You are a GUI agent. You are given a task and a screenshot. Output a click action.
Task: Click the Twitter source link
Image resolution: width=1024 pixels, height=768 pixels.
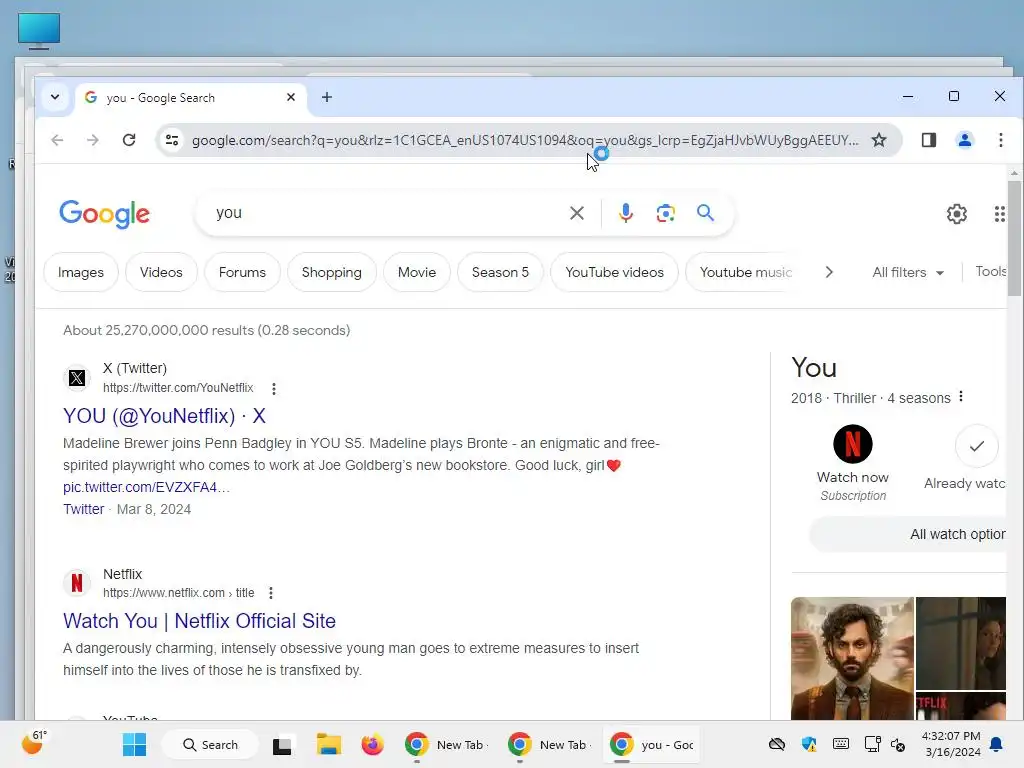[84, 509]
